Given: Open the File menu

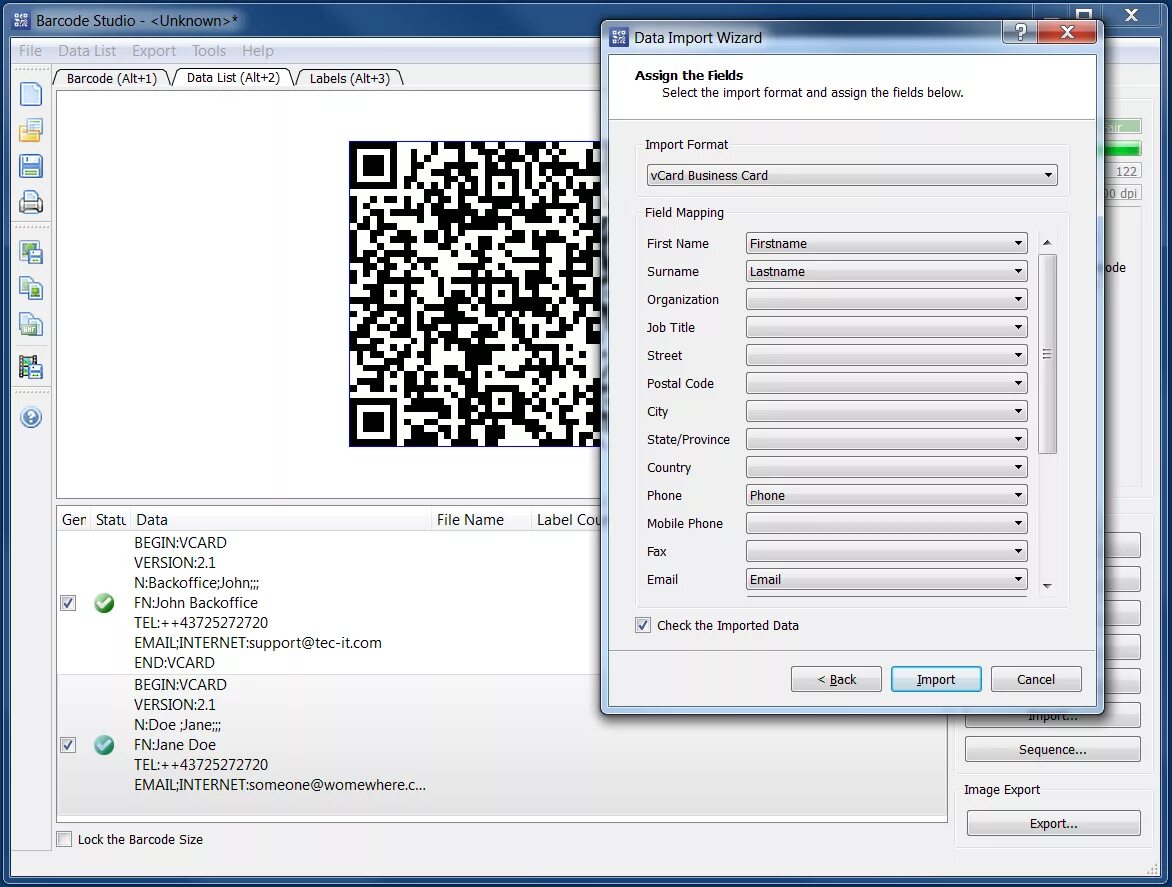Looking at the screenshot, I should (31, 51).
